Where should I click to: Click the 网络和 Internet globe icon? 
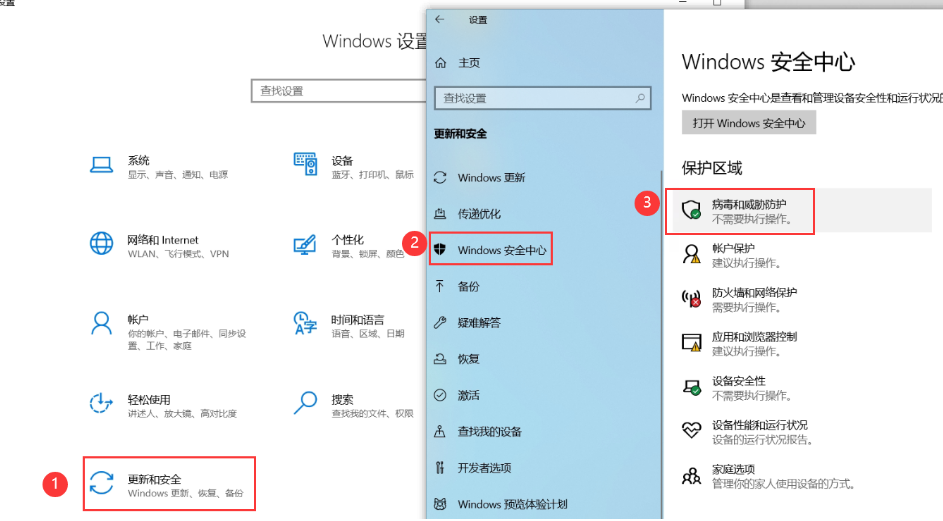click(x=102, y=244)
